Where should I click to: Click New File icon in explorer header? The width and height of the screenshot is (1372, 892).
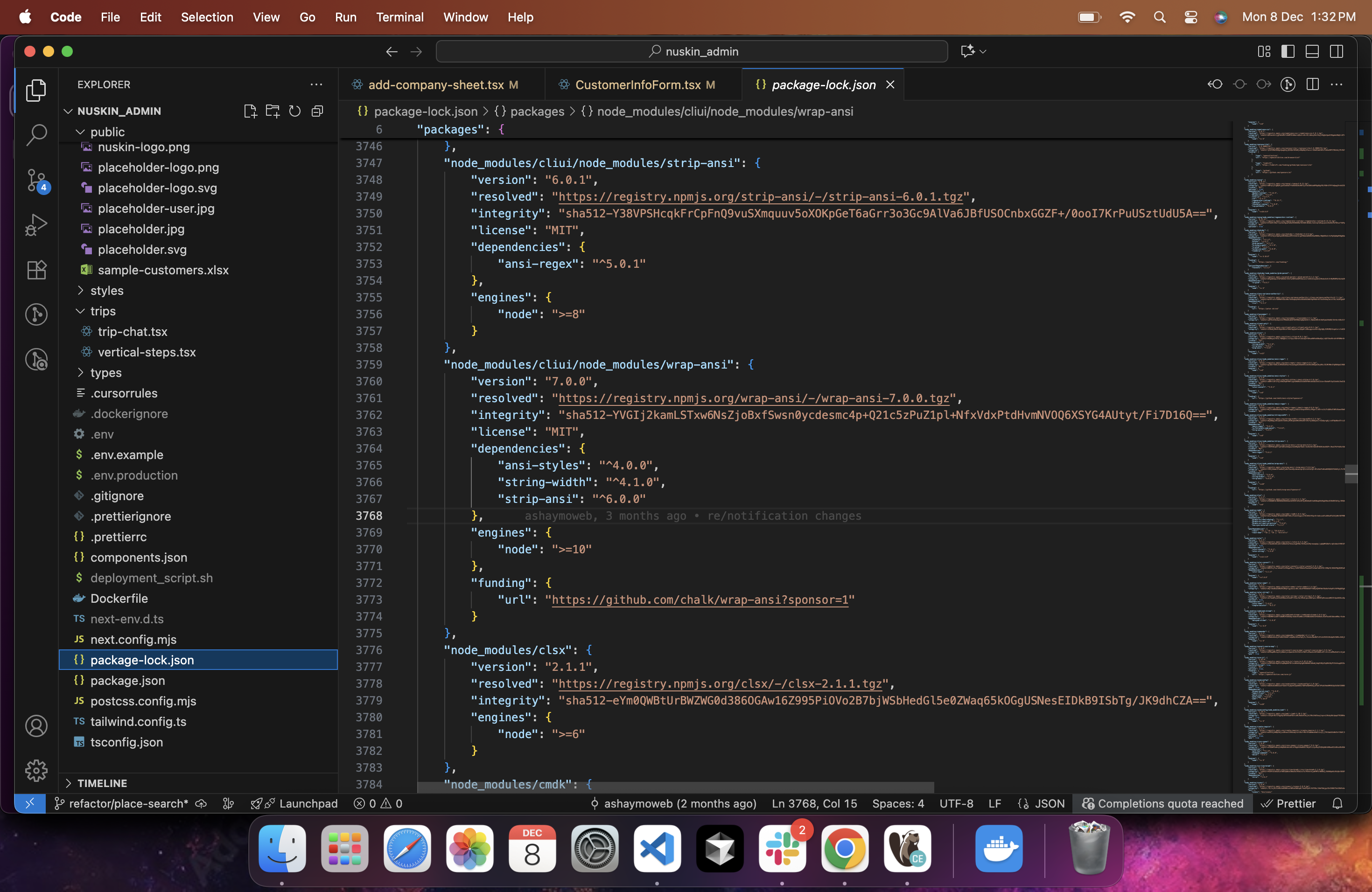pyautogui.click(x=250, y=111)
